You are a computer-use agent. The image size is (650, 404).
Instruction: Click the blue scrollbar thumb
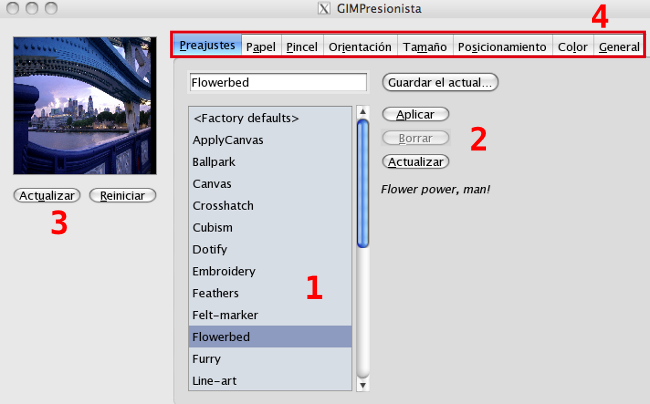click(363, 183)
